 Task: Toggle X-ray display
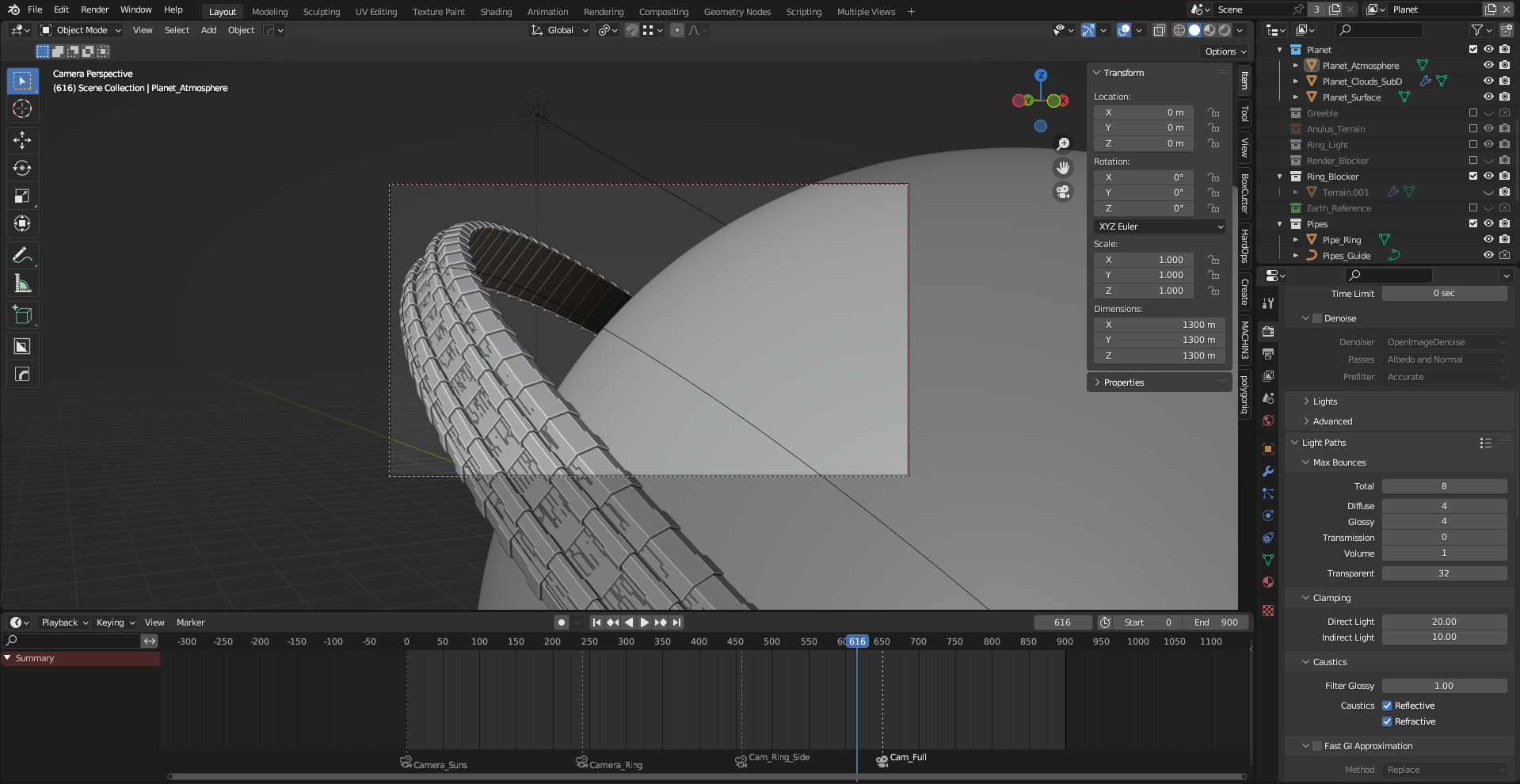[x=1159, y=30]
